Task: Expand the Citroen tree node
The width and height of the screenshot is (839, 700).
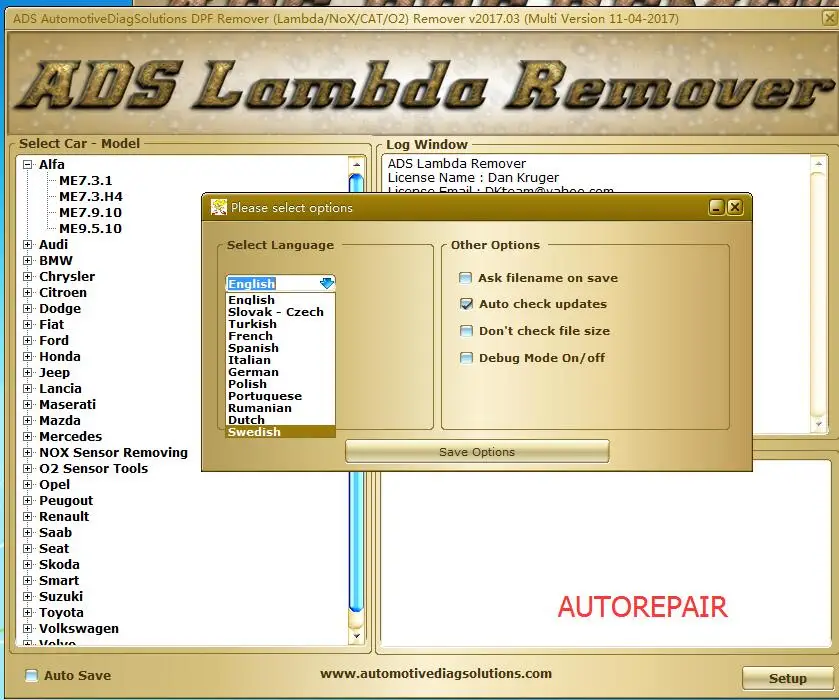Action: [27, 293]
